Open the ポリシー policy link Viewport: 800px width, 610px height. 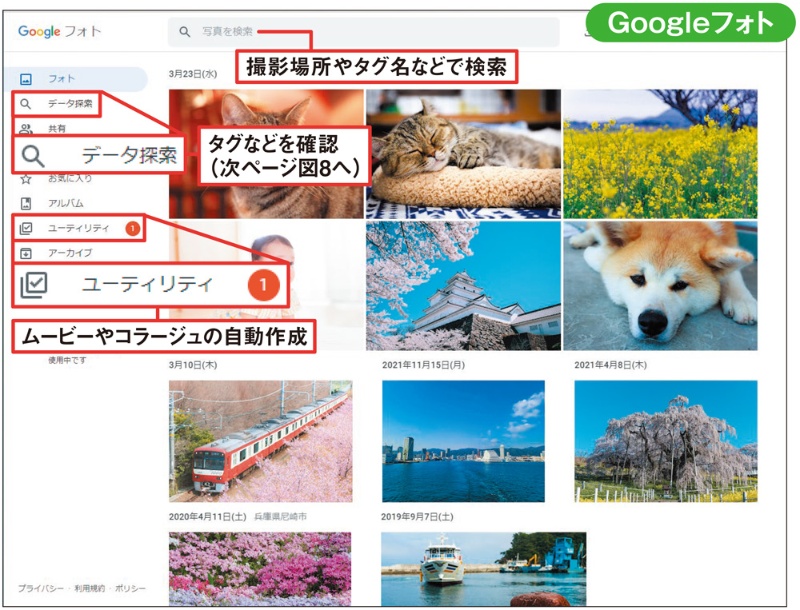pos(128,587)
